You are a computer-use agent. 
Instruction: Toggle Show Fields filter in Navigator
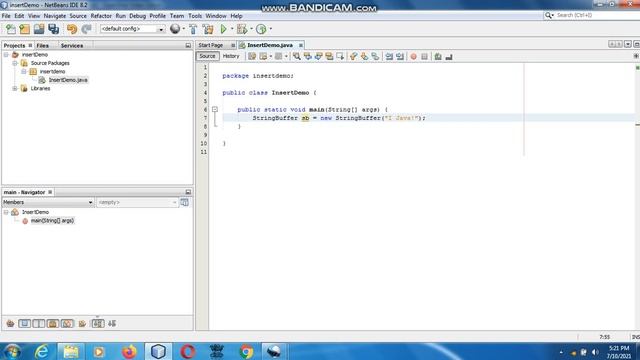[24, 324]
